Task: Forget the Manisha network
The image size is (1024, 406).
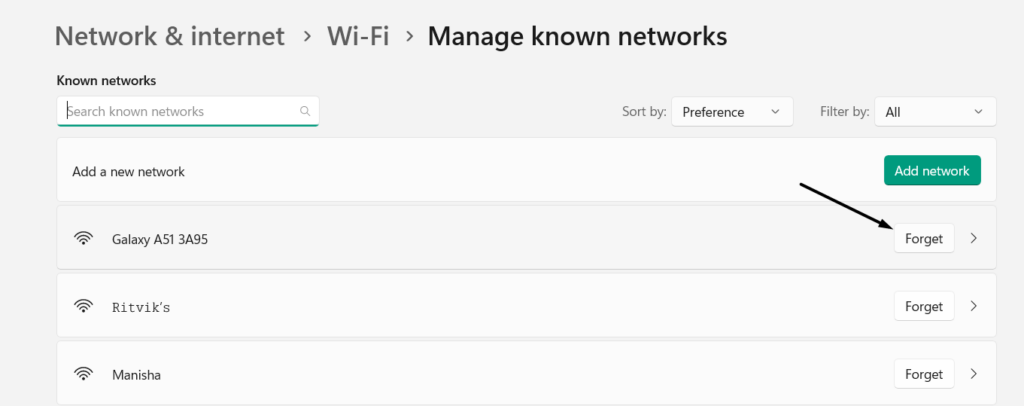Action: point(923,375)
